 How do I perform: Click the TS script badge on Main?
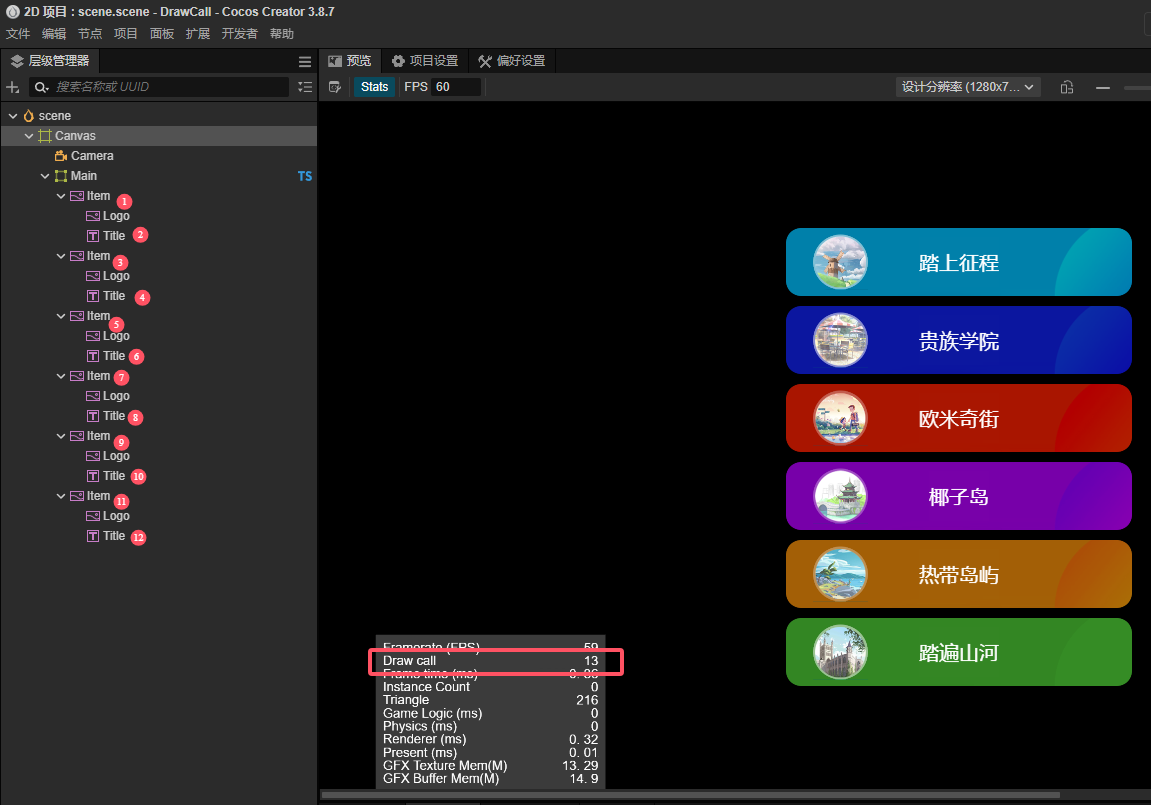[x=305, y=176]
